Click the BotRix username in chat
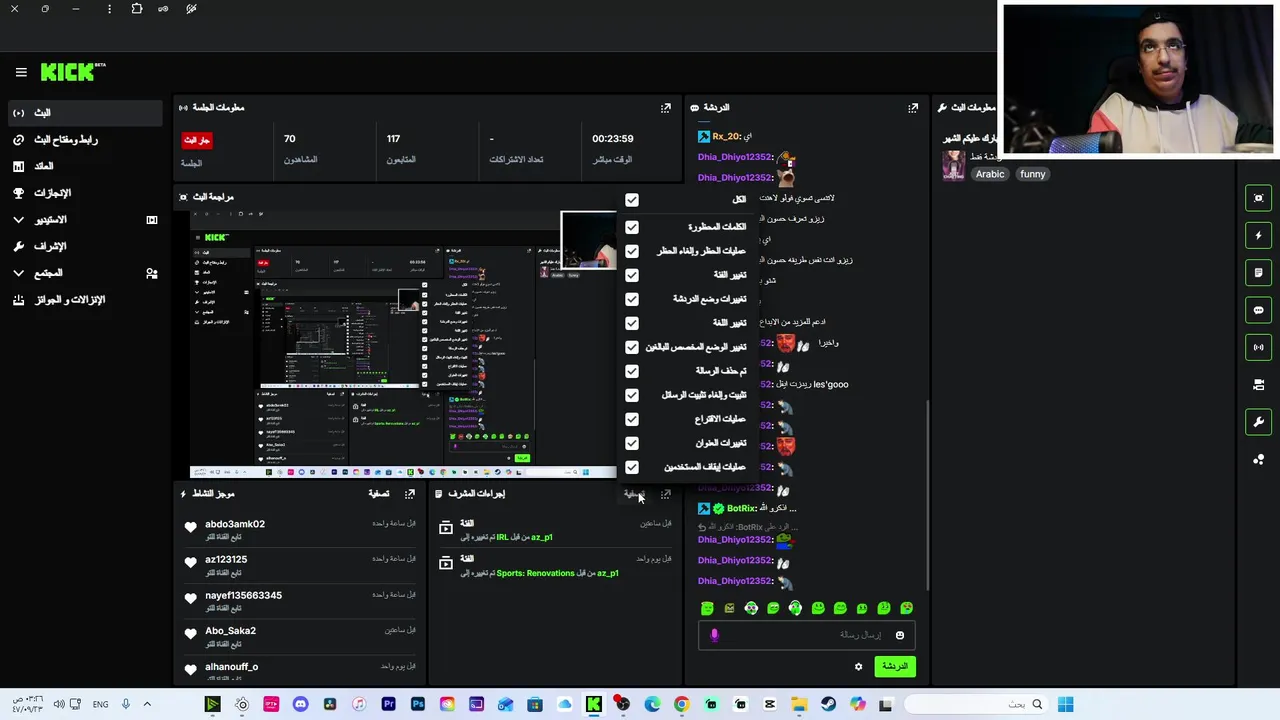This screenshot has width=1280, height=720. [741, 509]
